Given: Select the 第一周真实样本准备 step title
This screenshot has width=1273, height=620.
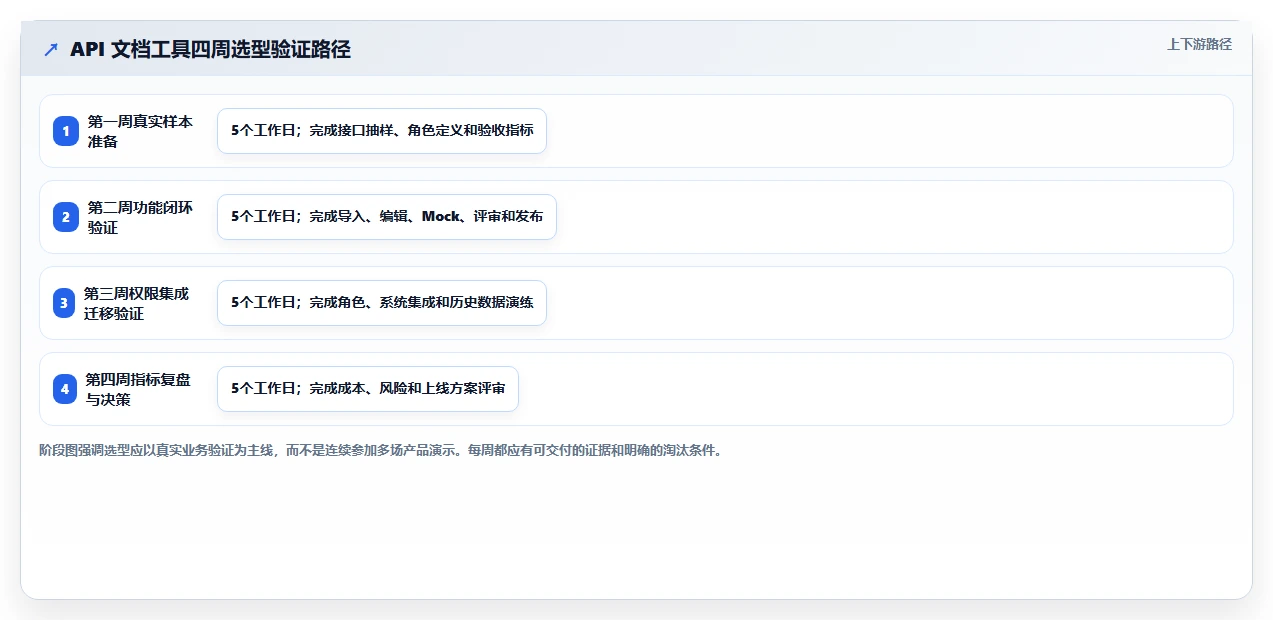Looking at the screenshot, I should [140, 131].
